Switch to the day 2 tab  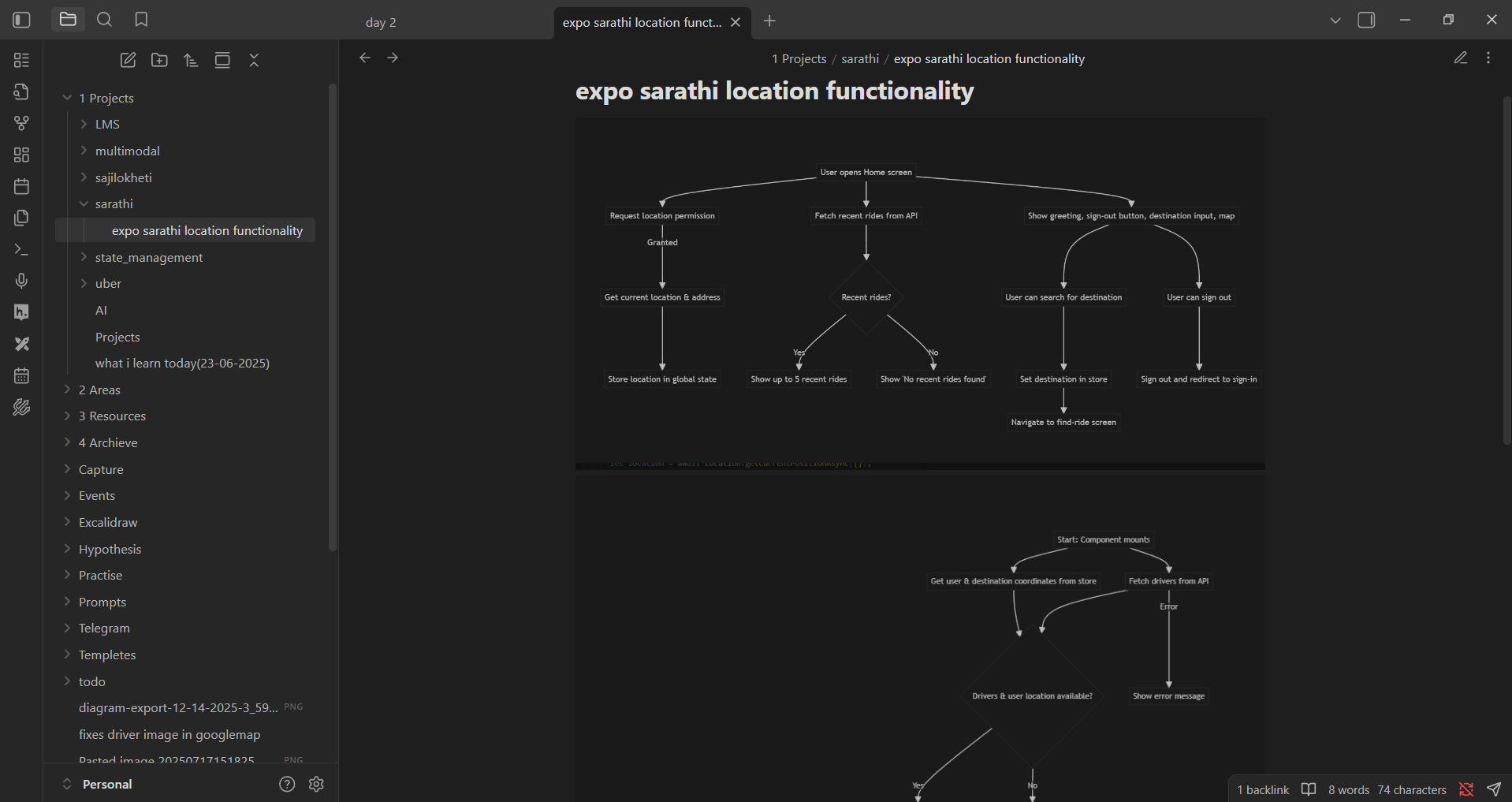tap(381, 22)
